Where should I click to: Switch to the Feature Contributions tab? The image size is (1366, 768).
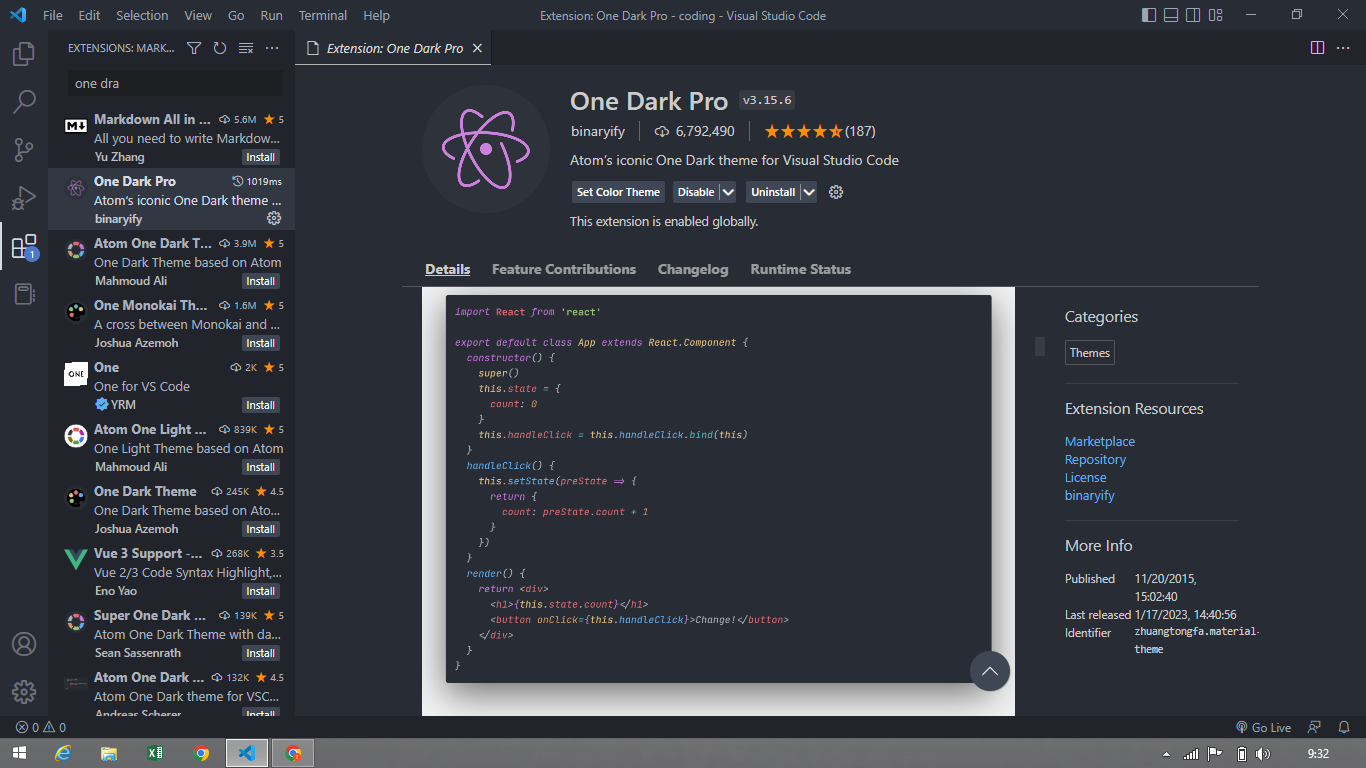click(x=564, y=269)
